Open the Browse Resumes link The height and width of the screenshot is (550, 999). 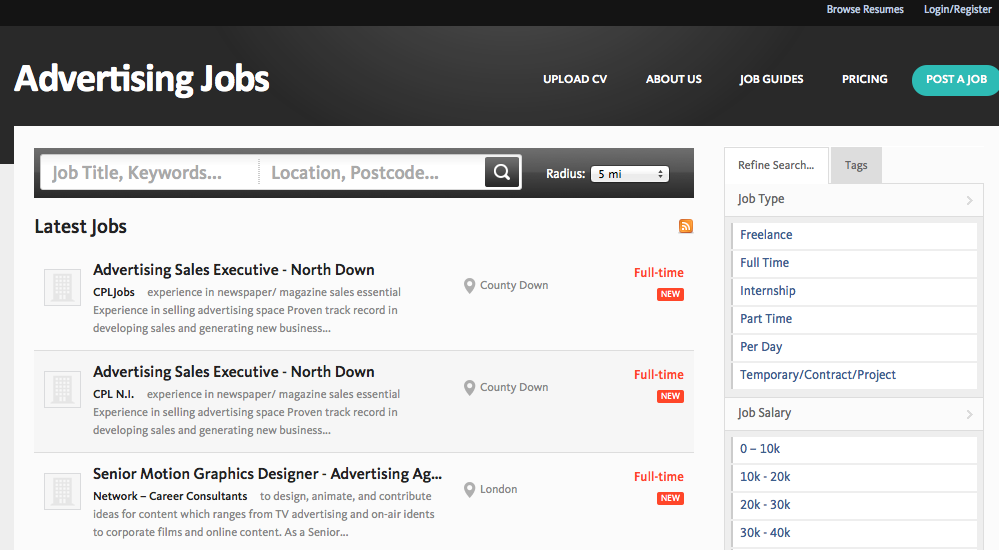coord(865,10)
